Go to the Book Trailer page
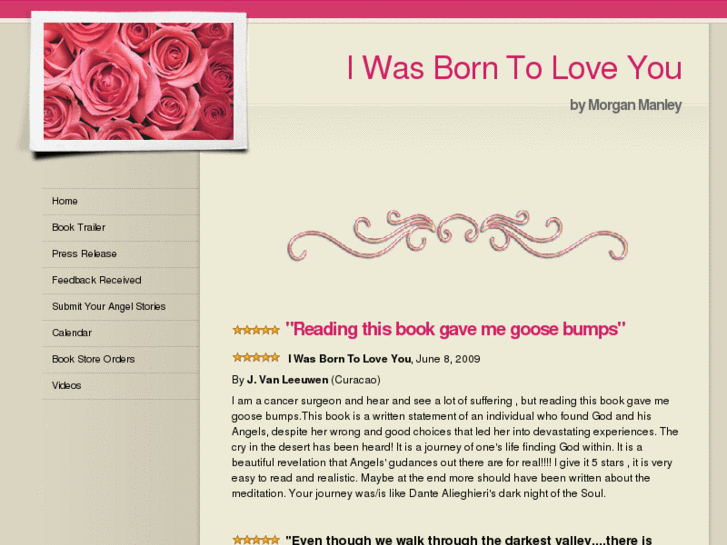This screenshot has height=545, width=727. [78, 228]
